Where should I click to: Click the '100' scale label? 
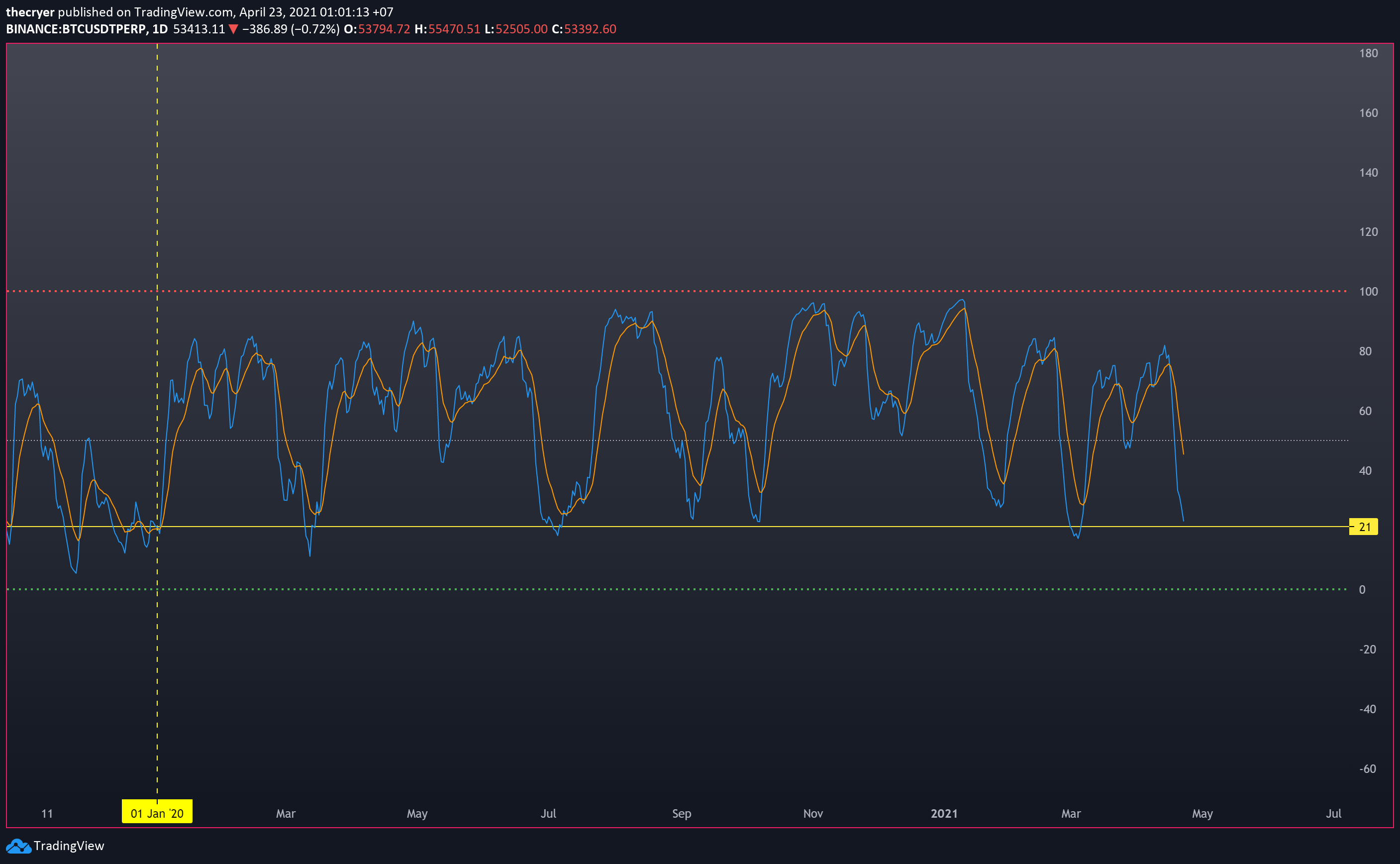tap(1369, 292)
